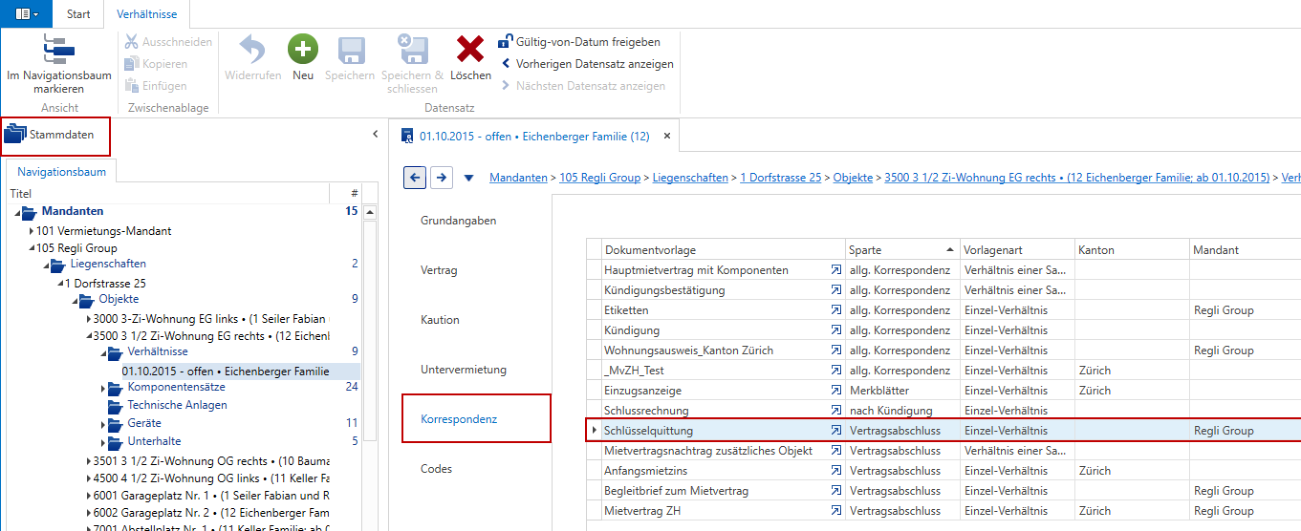This screenshot has width=1301, height=531.
Task: Click Im Navigationsbaum markieren icon
Action: click(58, 51)
